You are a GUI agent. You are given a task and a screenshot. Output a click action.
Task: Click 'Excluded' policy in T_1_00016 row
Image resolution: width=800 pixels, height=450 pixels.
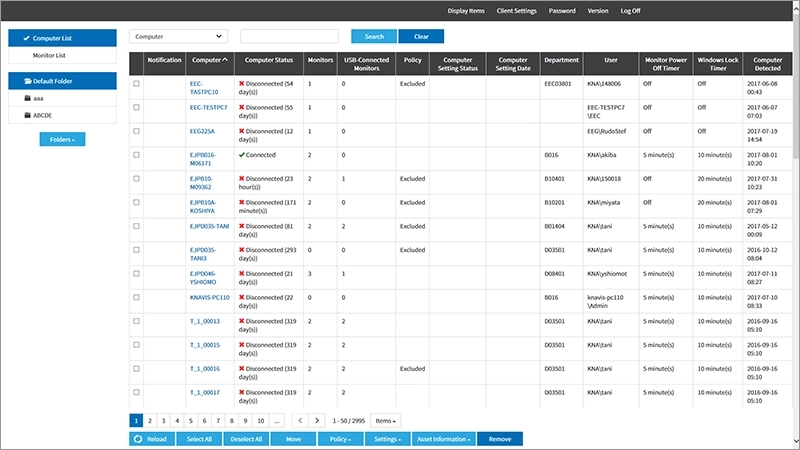(x=412, y=368)
